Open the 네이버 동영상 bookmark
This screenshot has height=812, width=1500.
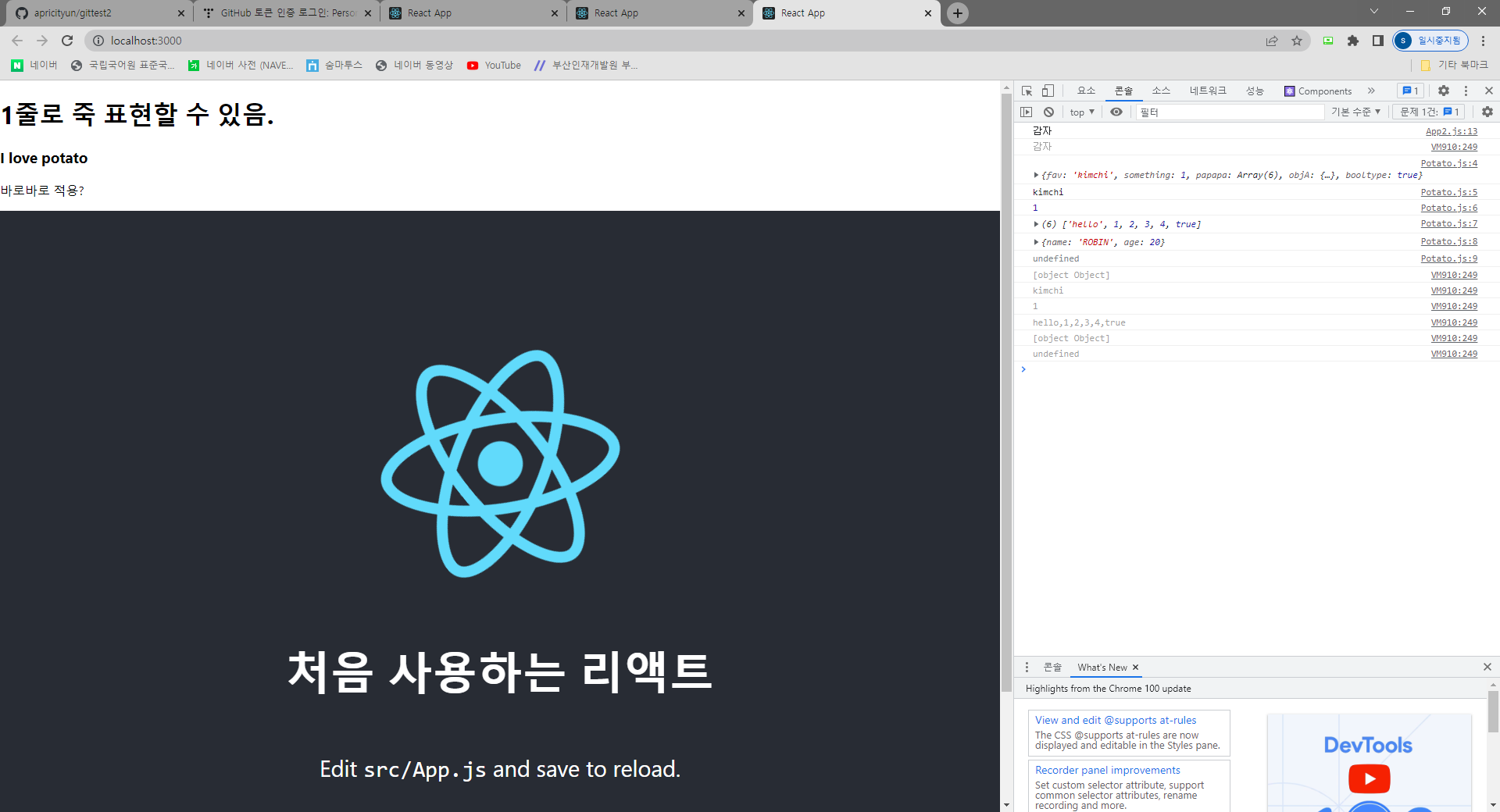tap(414, 66)
